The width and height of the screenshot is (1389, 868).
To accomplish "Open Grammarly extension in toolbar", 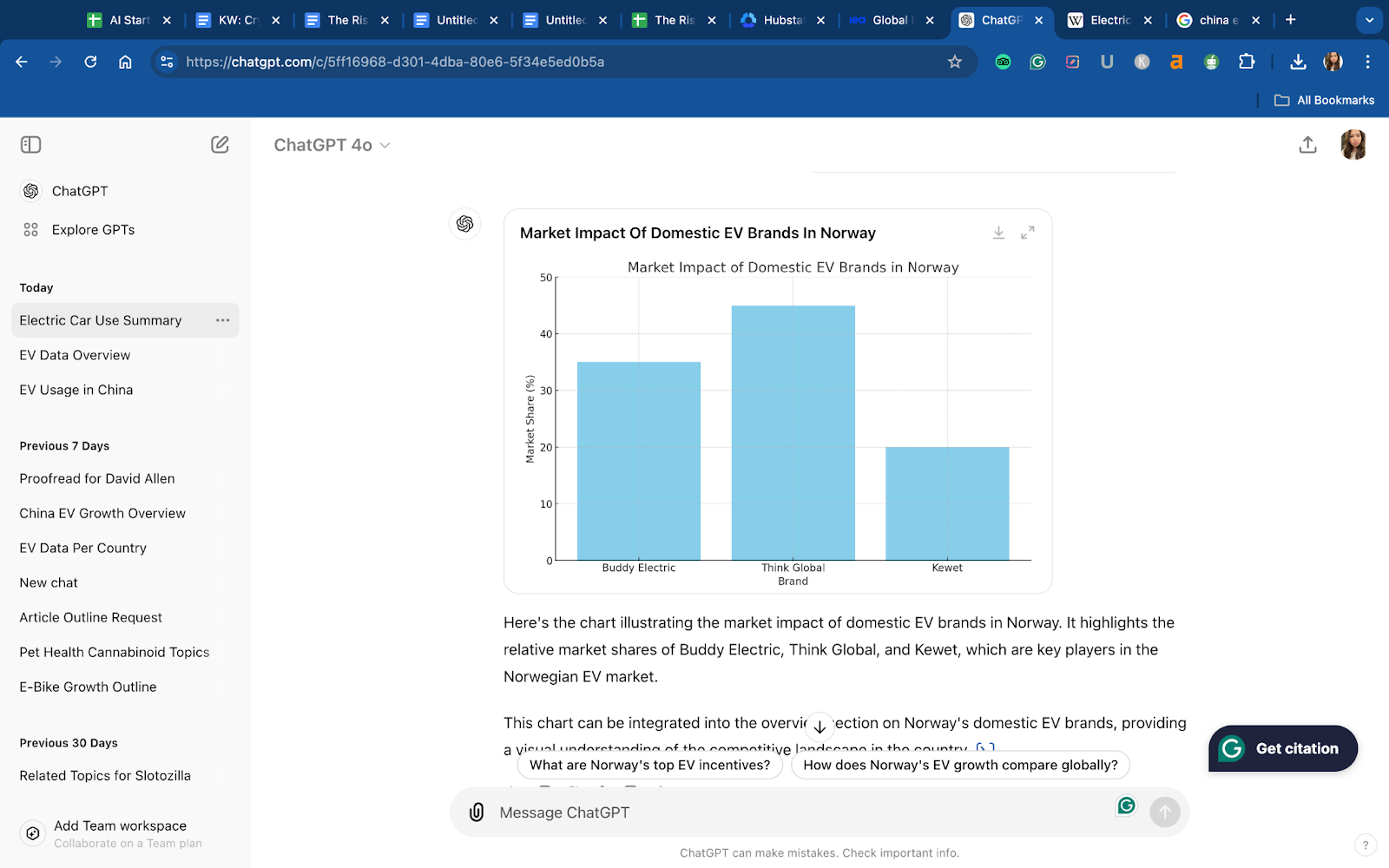I will (1037, 62).
